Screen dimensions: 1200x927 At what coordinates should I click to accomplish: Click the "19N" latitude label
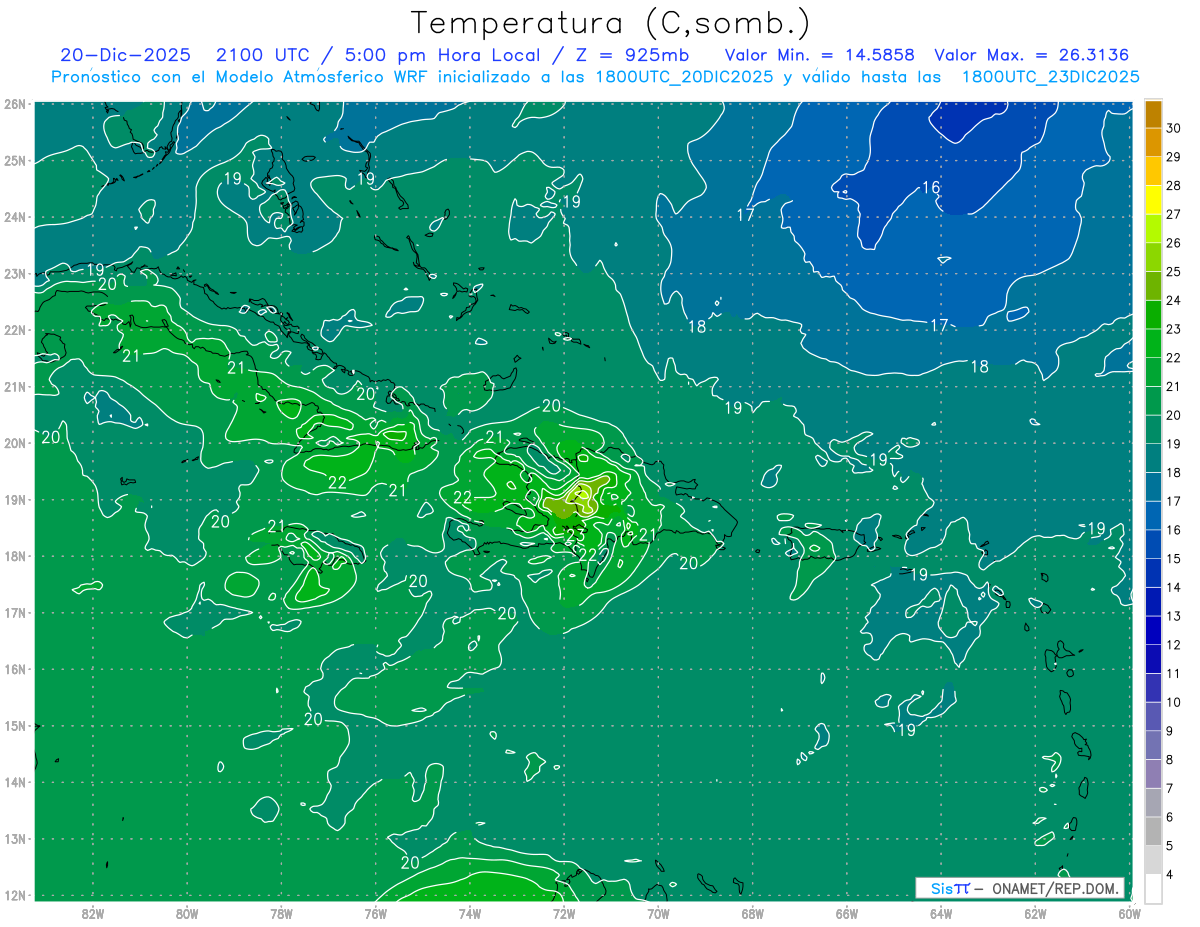tap(15, 499)
